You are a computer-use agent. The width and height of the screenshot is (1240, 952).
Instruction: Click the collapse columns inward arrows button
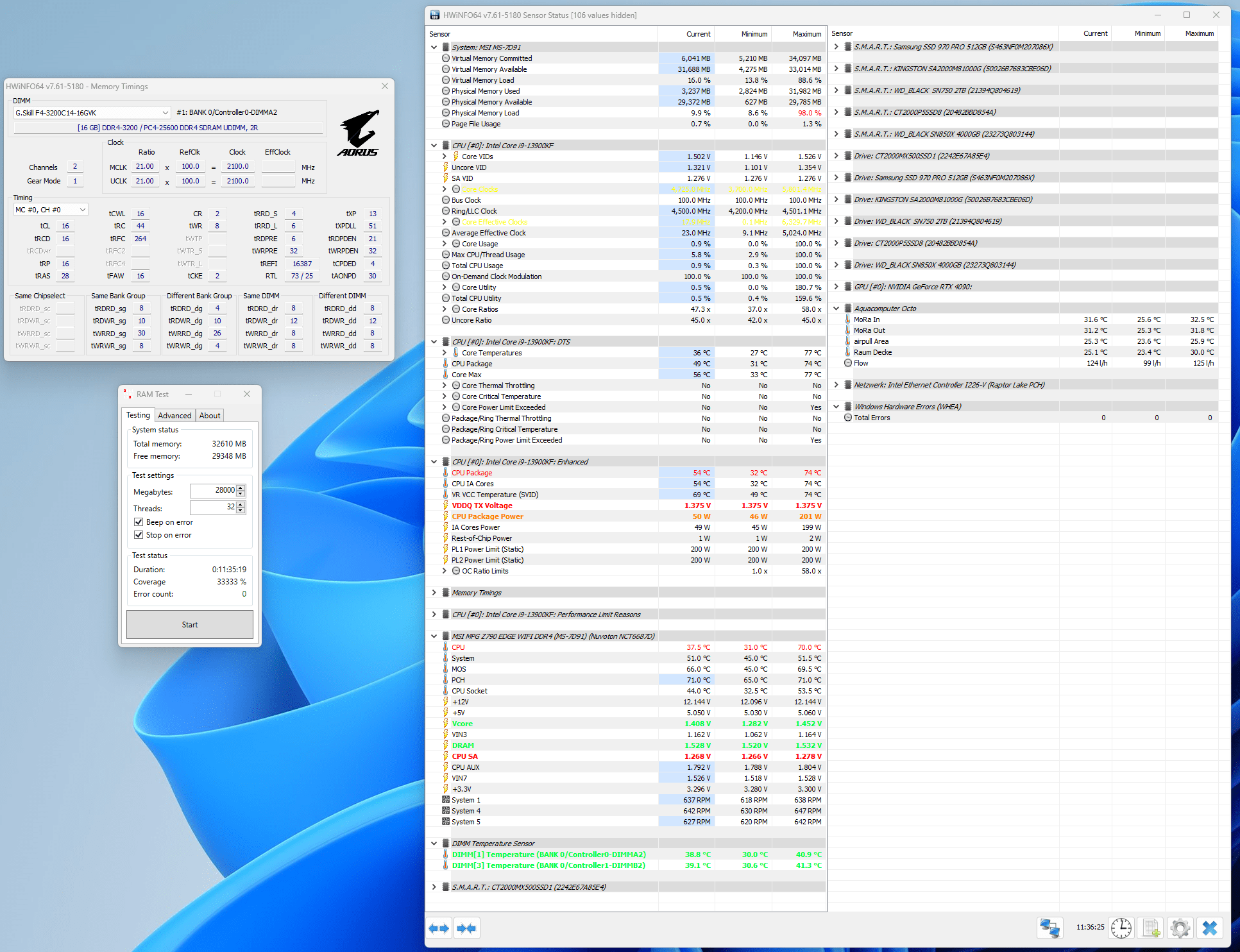pos(467,928)
